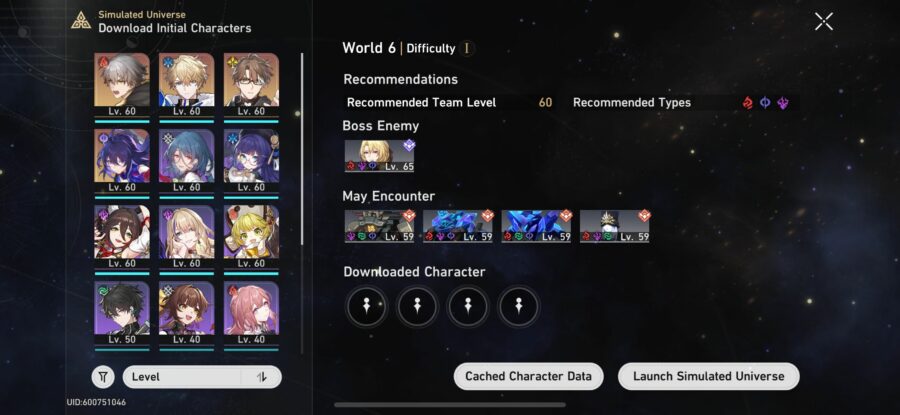Screen dimensions: 900x415
Task: Pick the gray-haired Lv. 60 character card
Action: click(122, 85)
